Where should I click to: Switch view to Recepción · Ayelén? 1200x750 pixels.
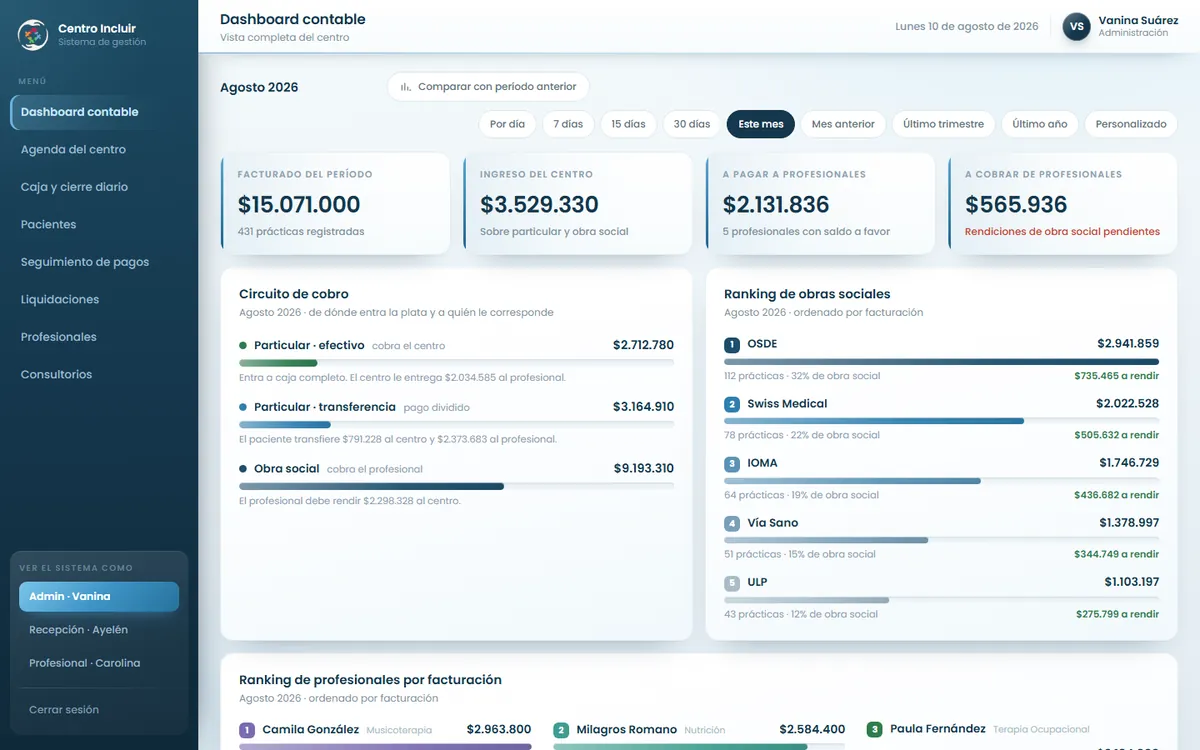[x=99, y=630]
